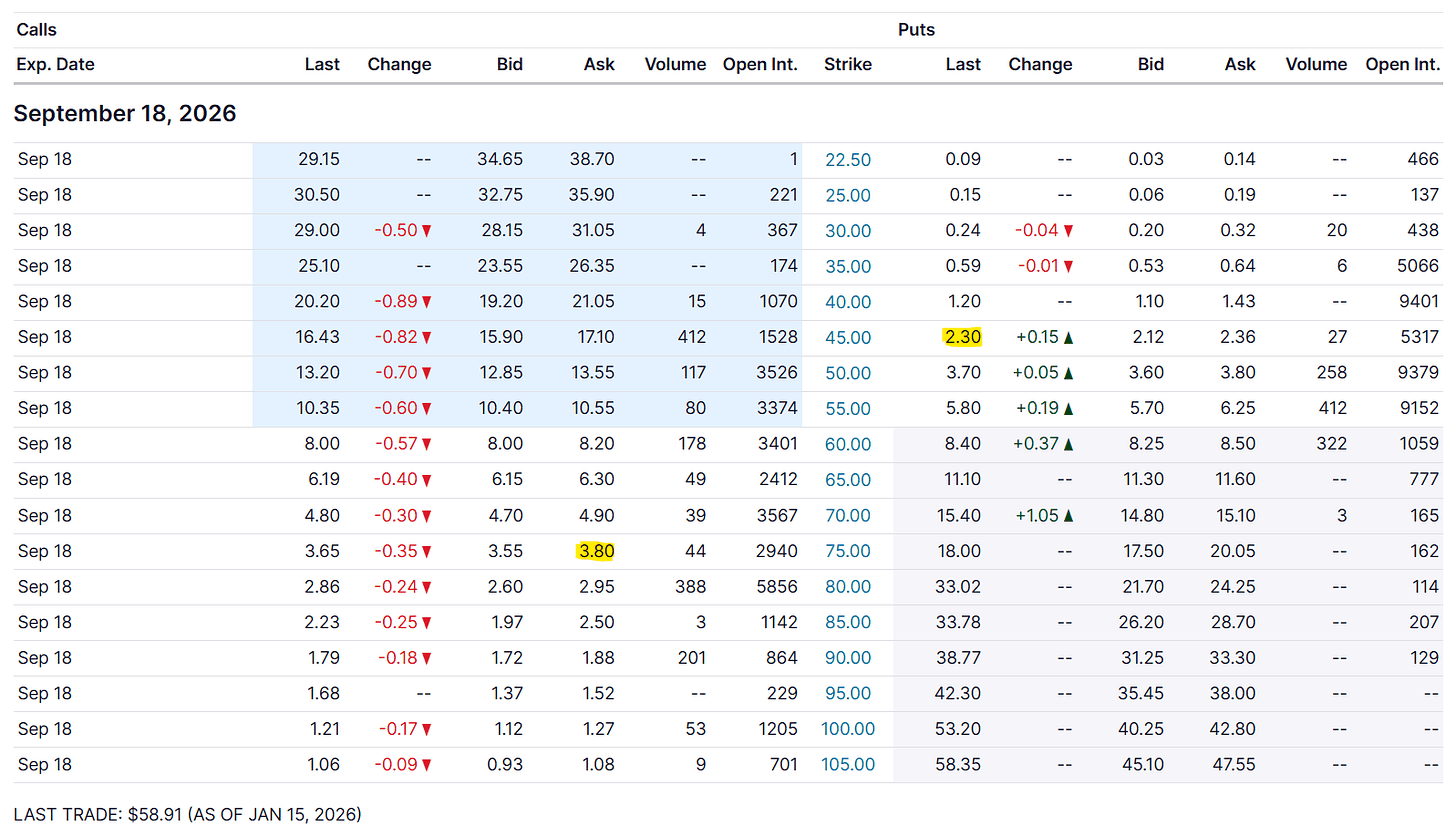Click put last price 58.35

tap(960, 765)
